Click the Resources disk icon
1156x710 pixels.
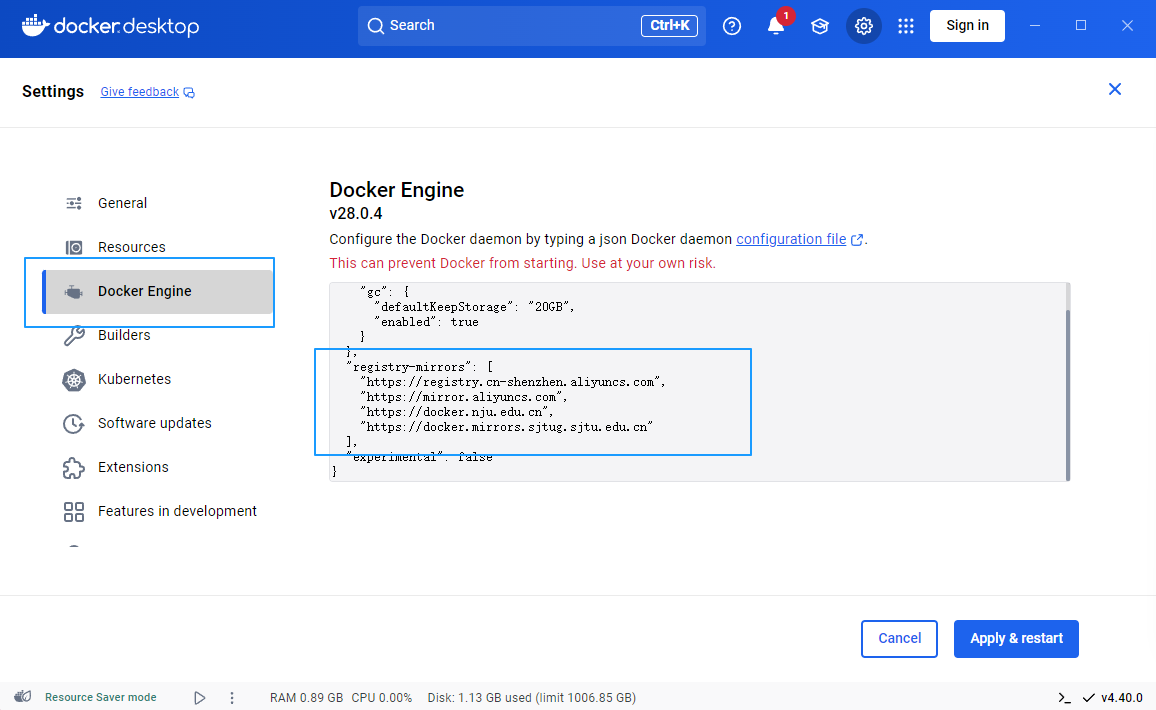pyautogui.click(x=74, y=248)
